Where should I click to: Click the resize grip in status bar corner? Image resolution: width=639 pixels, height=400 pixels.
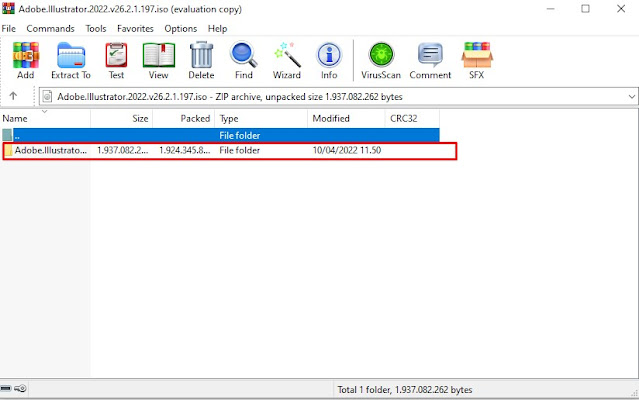(x=634, y=393)
